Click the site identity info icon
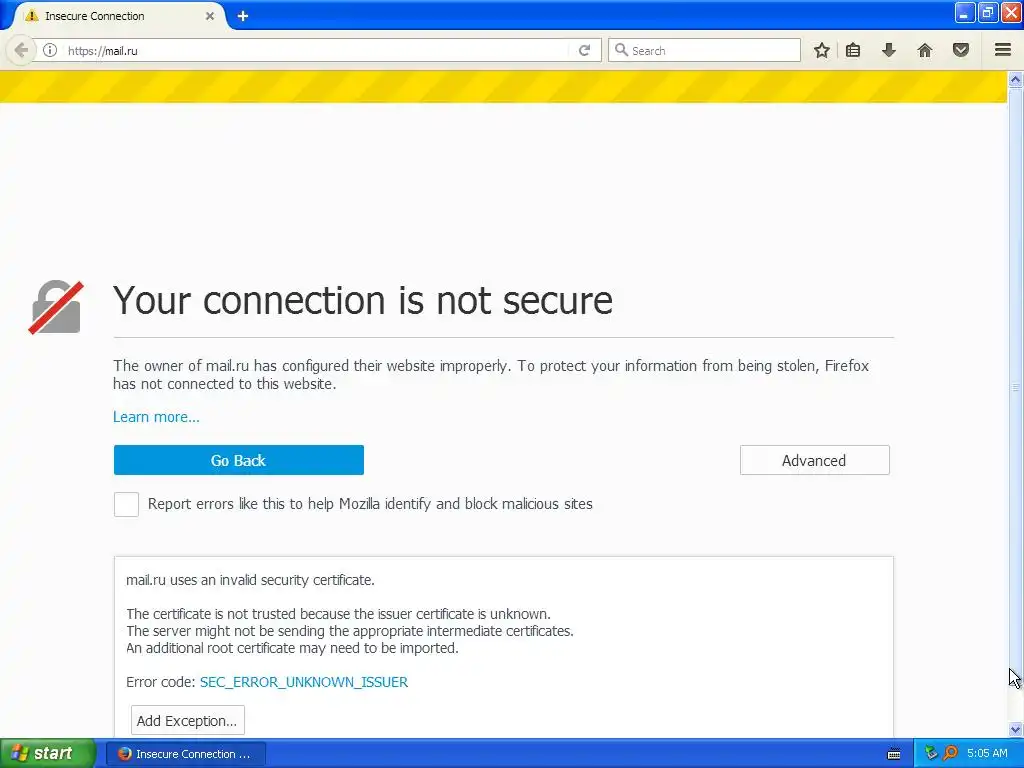Image resolution: width=1024 pixels, height=768 pixels. pyautogui.click(x=50, y=50)
